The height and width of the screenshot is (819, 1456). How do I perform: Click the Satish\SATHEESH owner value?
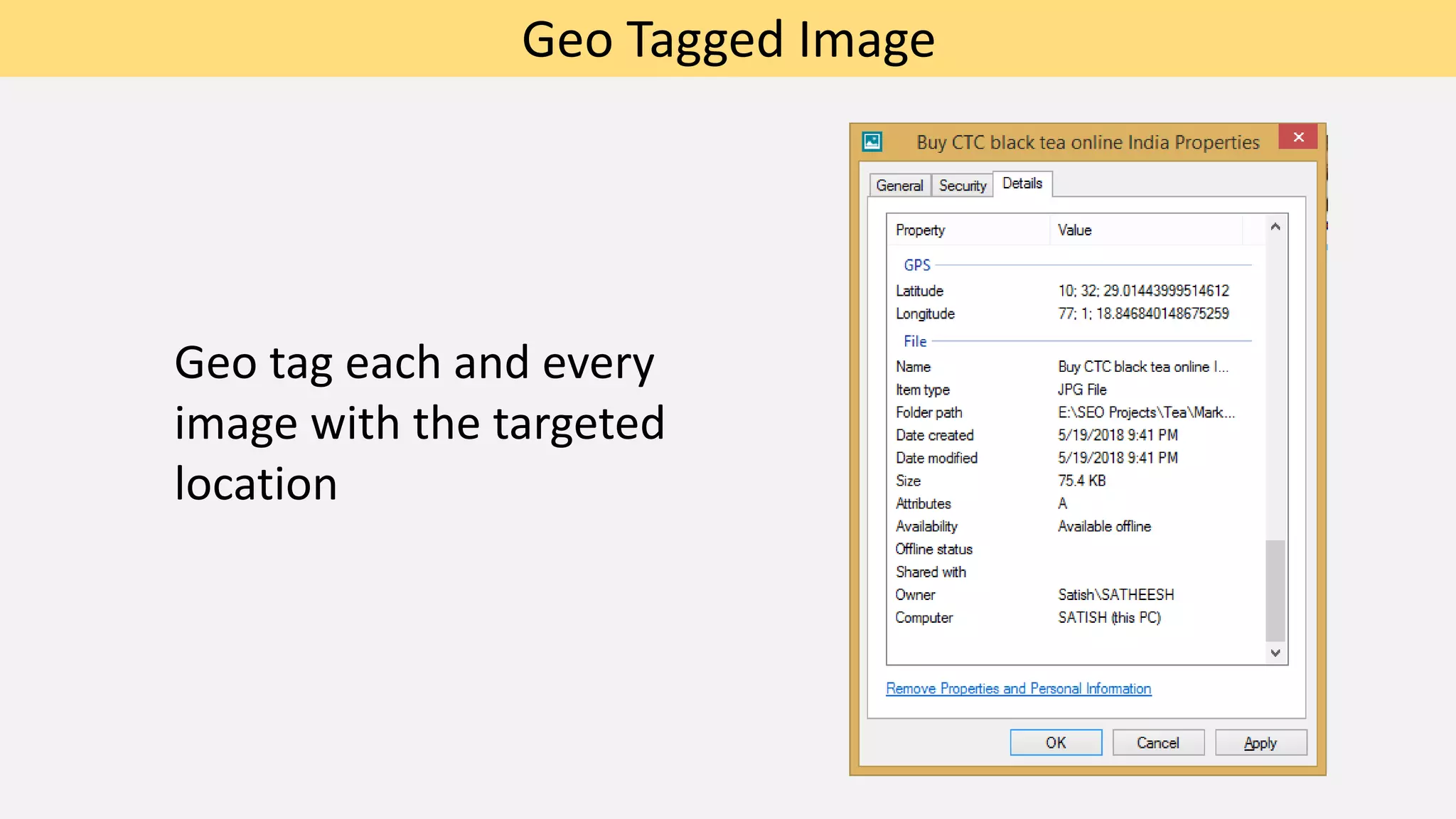[x=1116, y=594]
